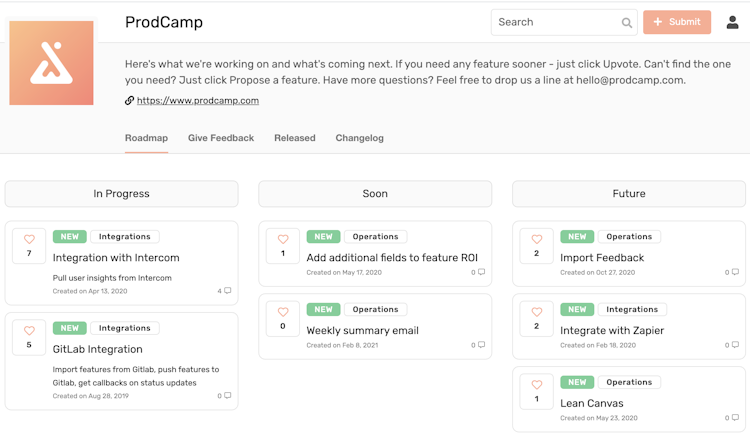Go to Changelog tab
750x437 pixels.
point(359,138)
